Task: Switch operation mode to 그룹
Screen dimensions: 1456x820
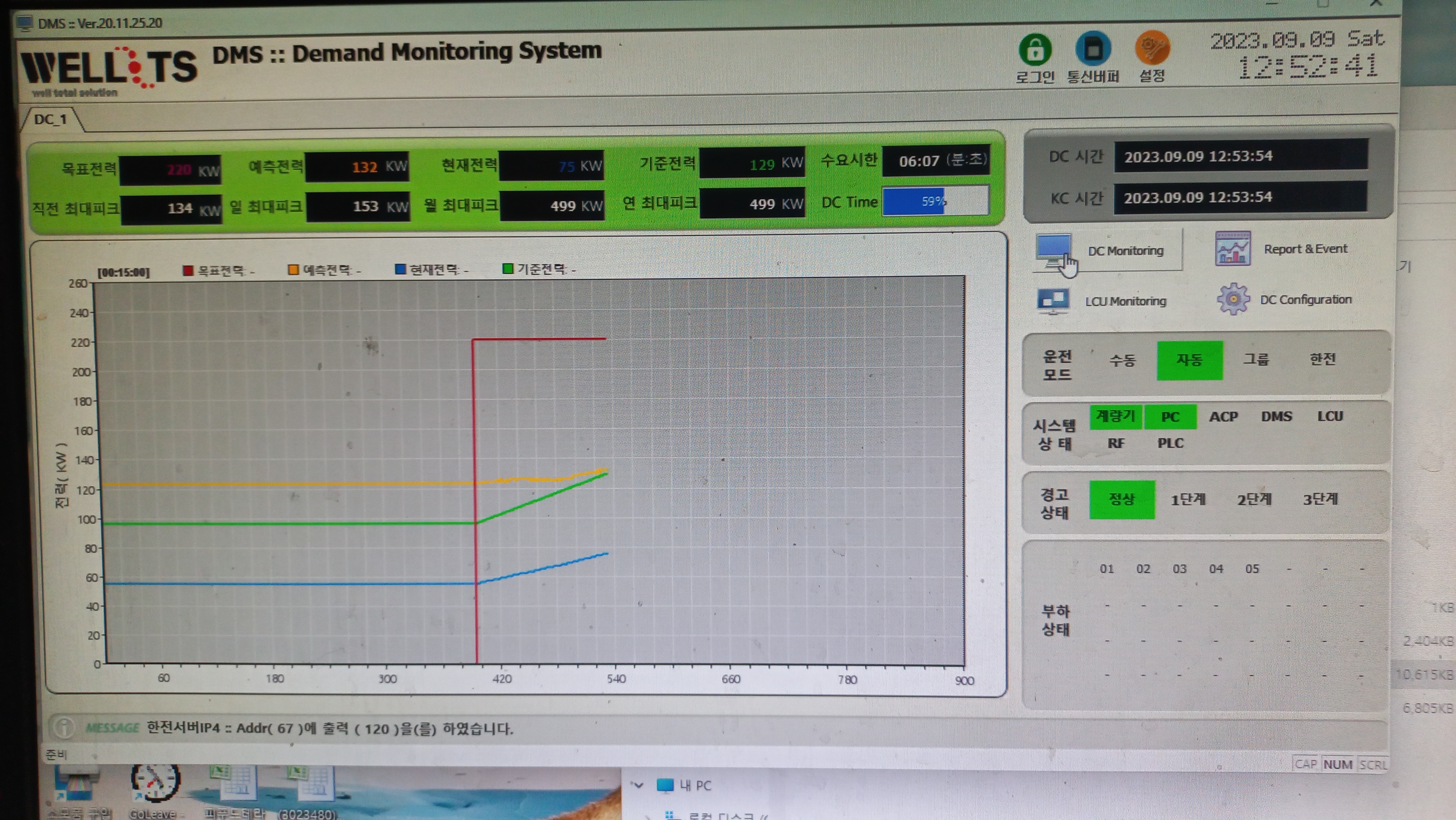Action: click(1256, 359)
